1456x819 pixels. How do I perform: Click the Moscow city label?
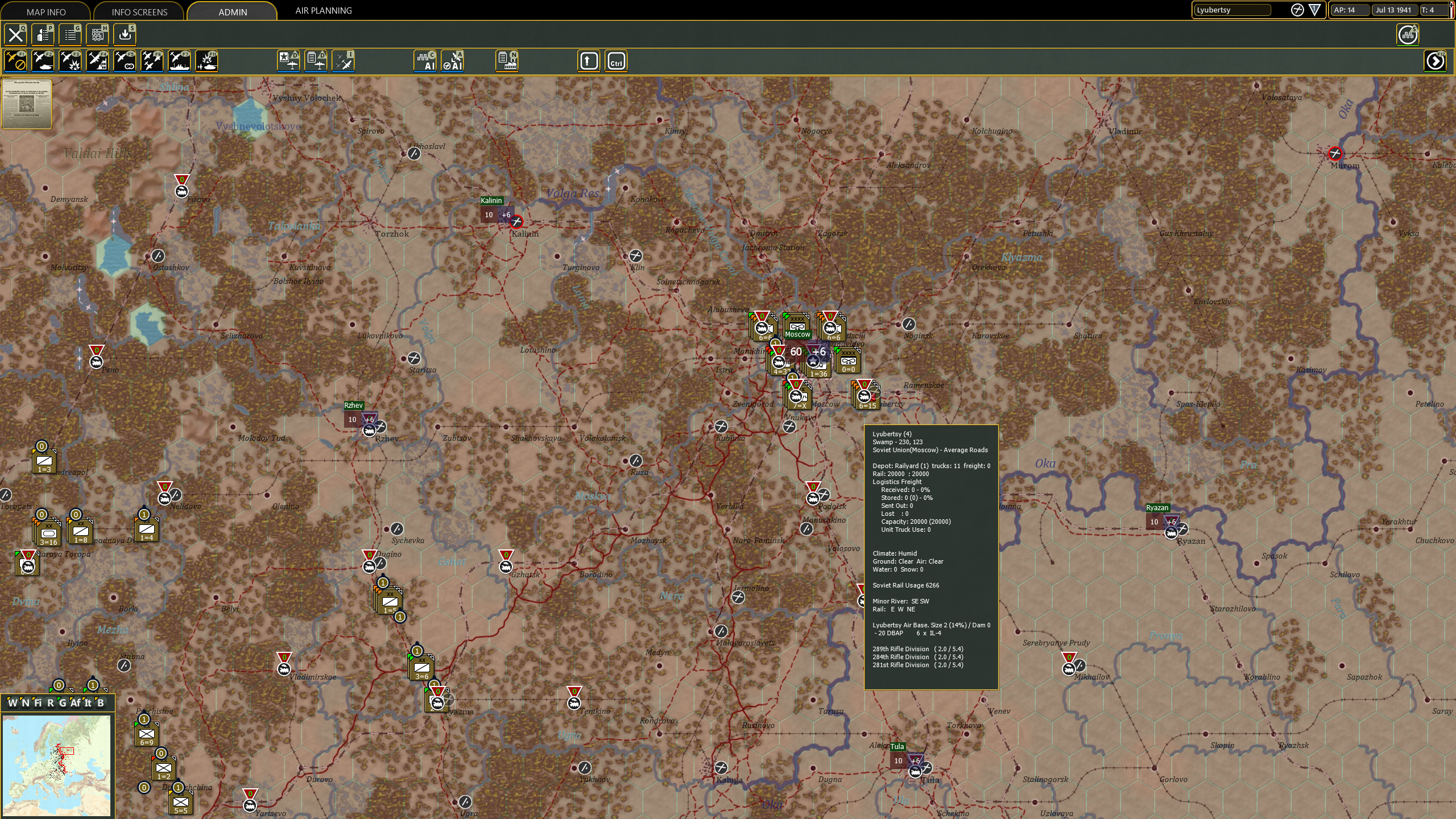pyautogui.click(x=797, y=334)
